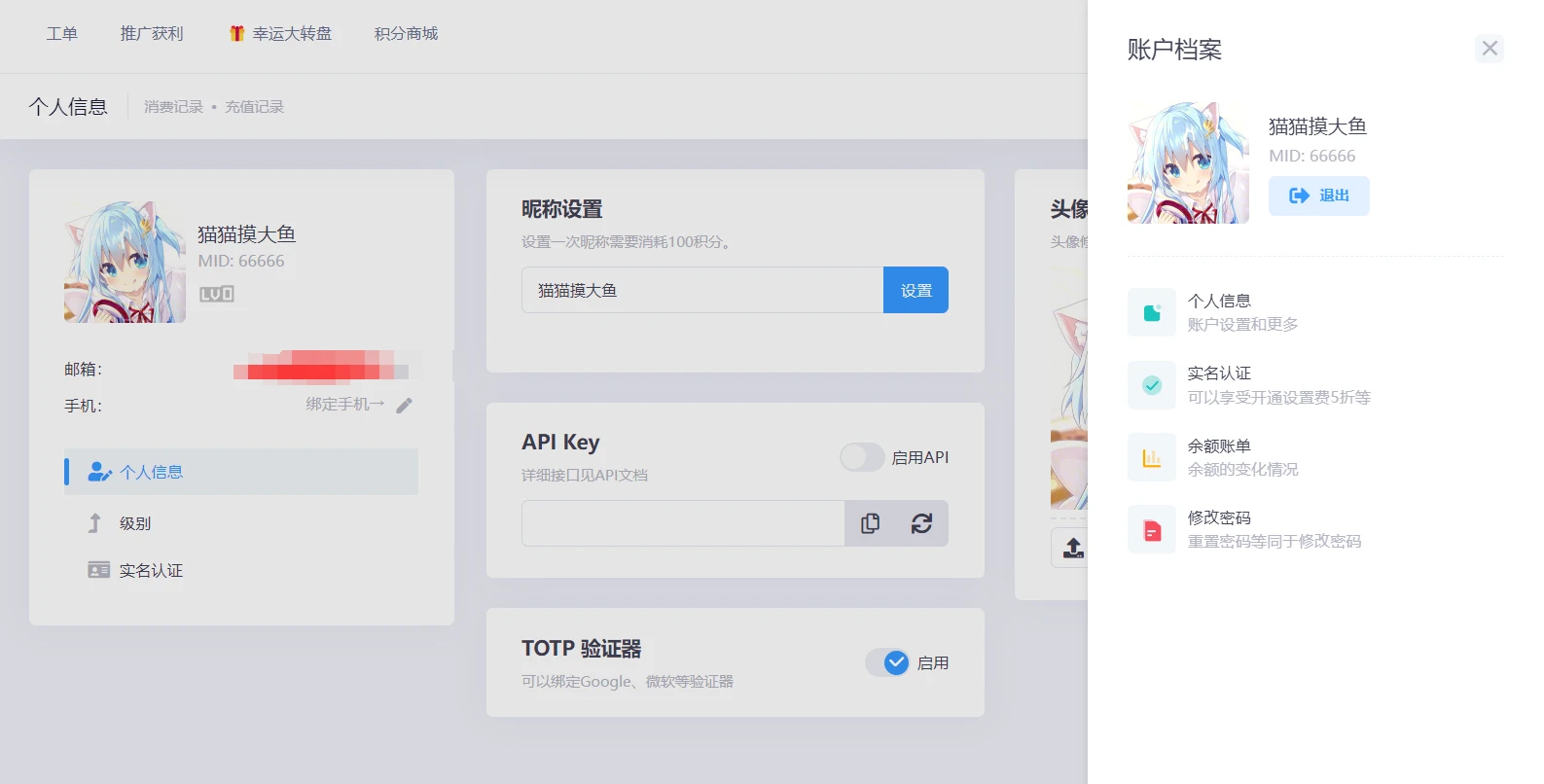Screen dimensions: 1544x784
Task: Click the pencil icon to bind phone
Action: (405, 405)
